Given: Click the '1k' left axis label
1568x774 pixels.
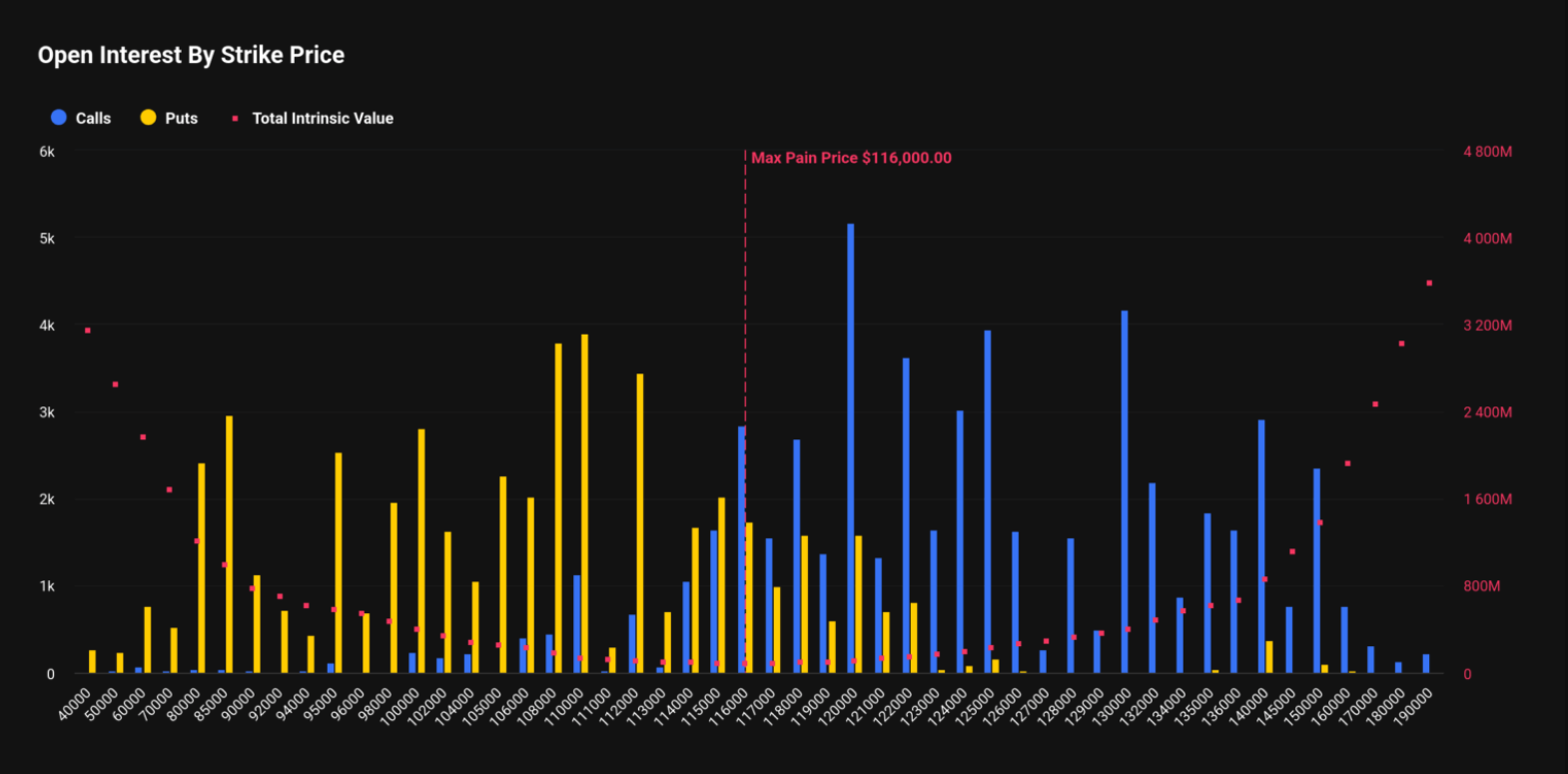Looking at the screenshot, I should pyautogui.click(x=47, y=586).
